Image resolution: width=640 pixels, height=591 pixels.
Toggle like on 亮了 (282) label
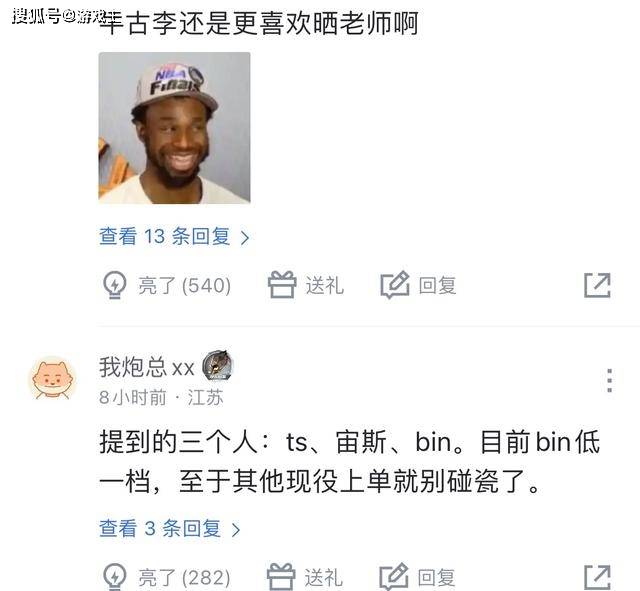pyautogui.click(x=184, y=578)
